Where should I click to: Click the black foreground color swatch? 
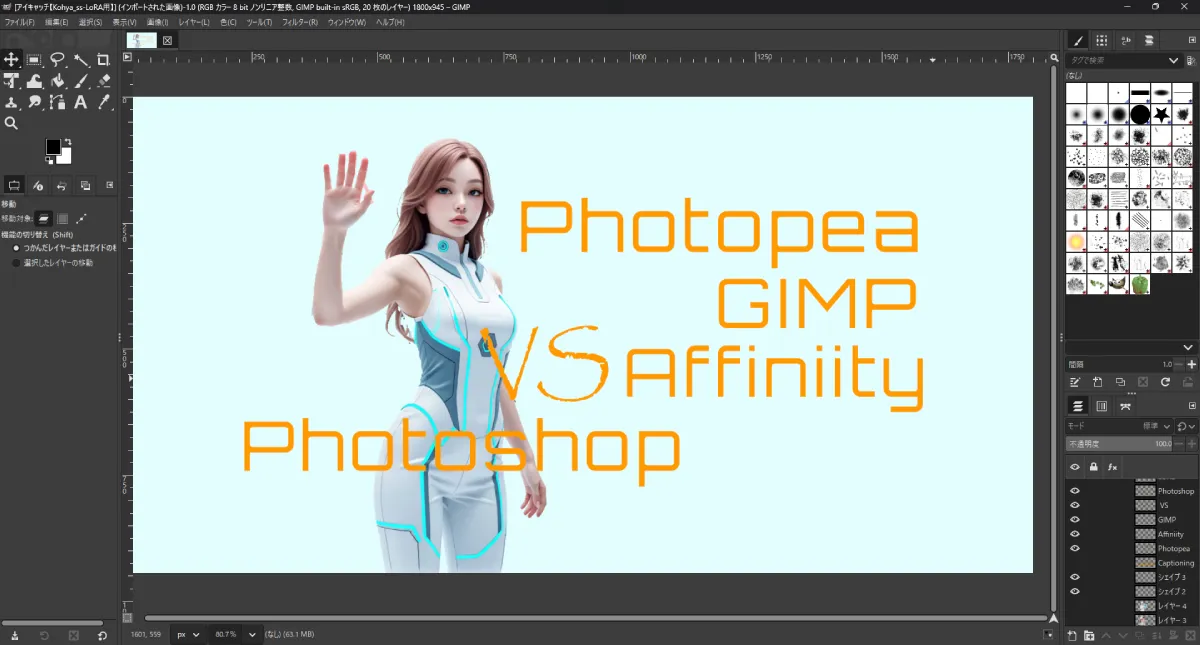53,147
